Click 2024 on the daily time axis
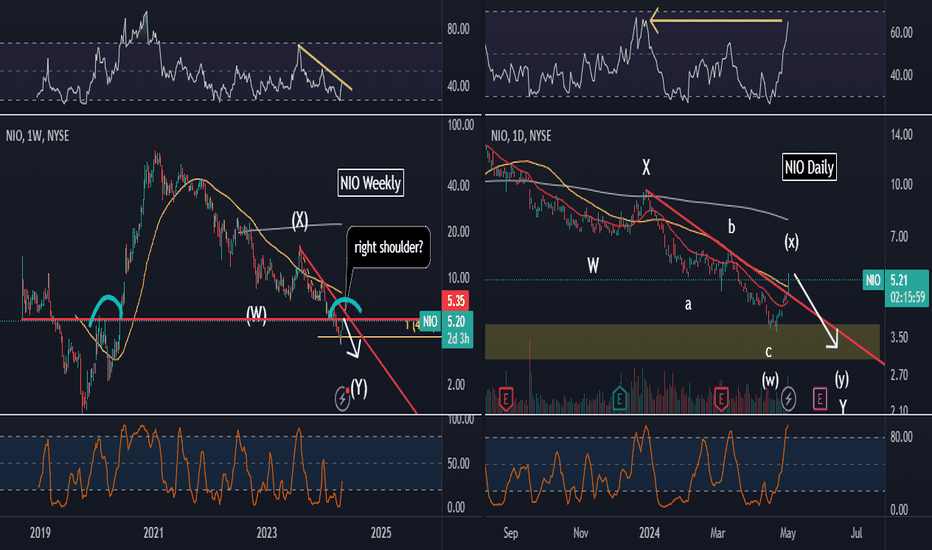The image size is (932, 550). 650,533
